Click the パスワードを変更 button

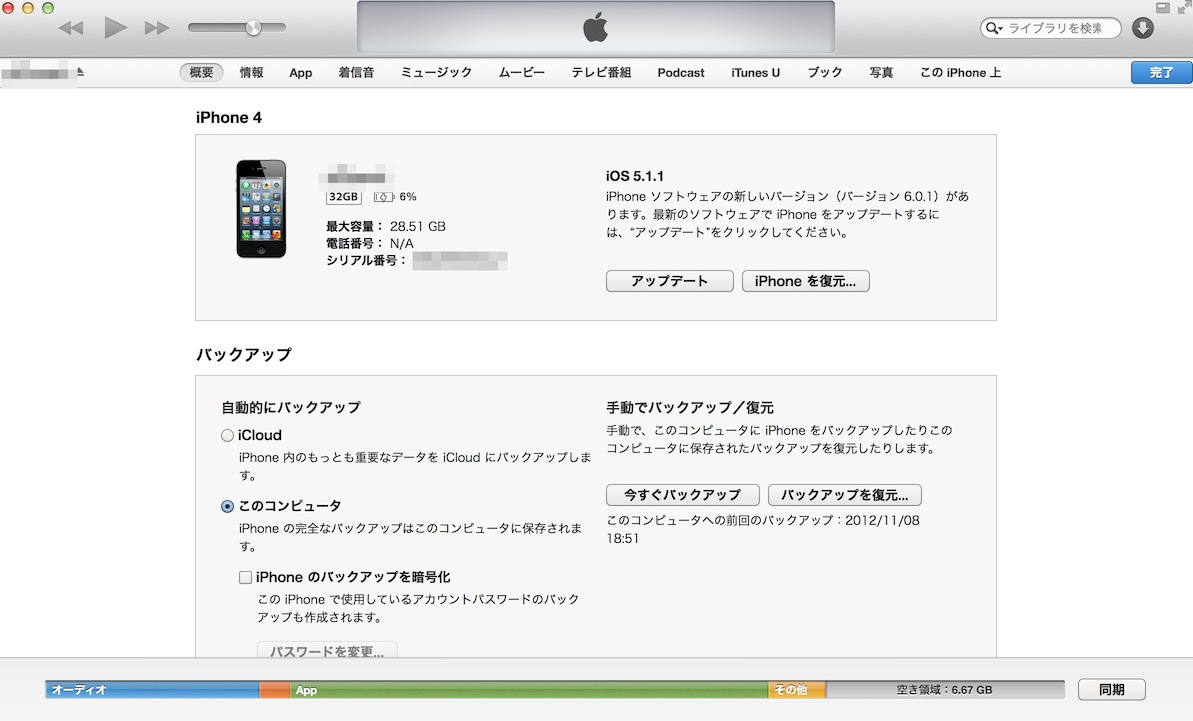[327, 651]
